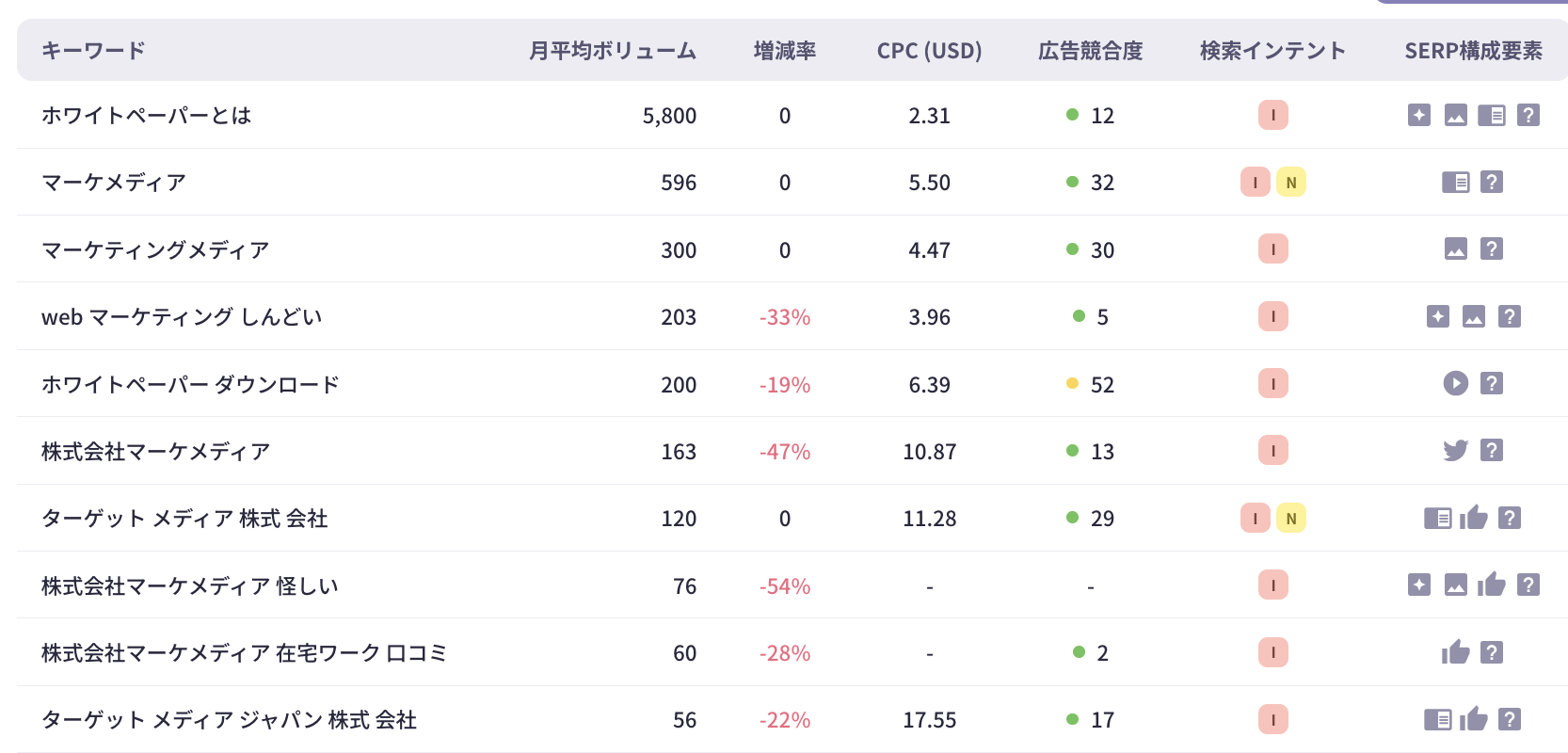1568x753 pixels.
Task: Open the keyword ホワイトペーパーとは
Action: (x=146, y=116)
